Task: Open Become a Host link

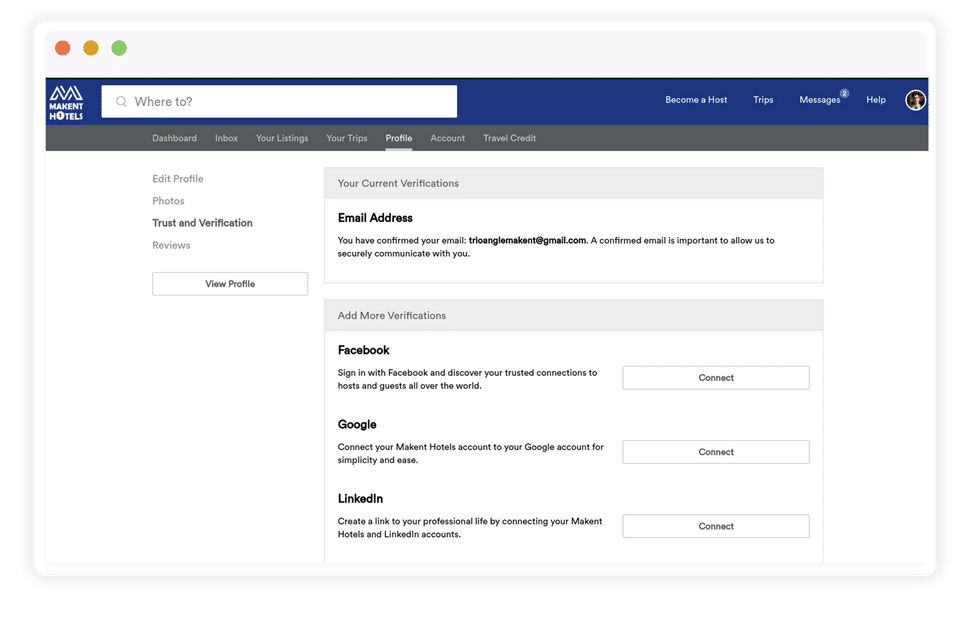Action: pos(696,100)
